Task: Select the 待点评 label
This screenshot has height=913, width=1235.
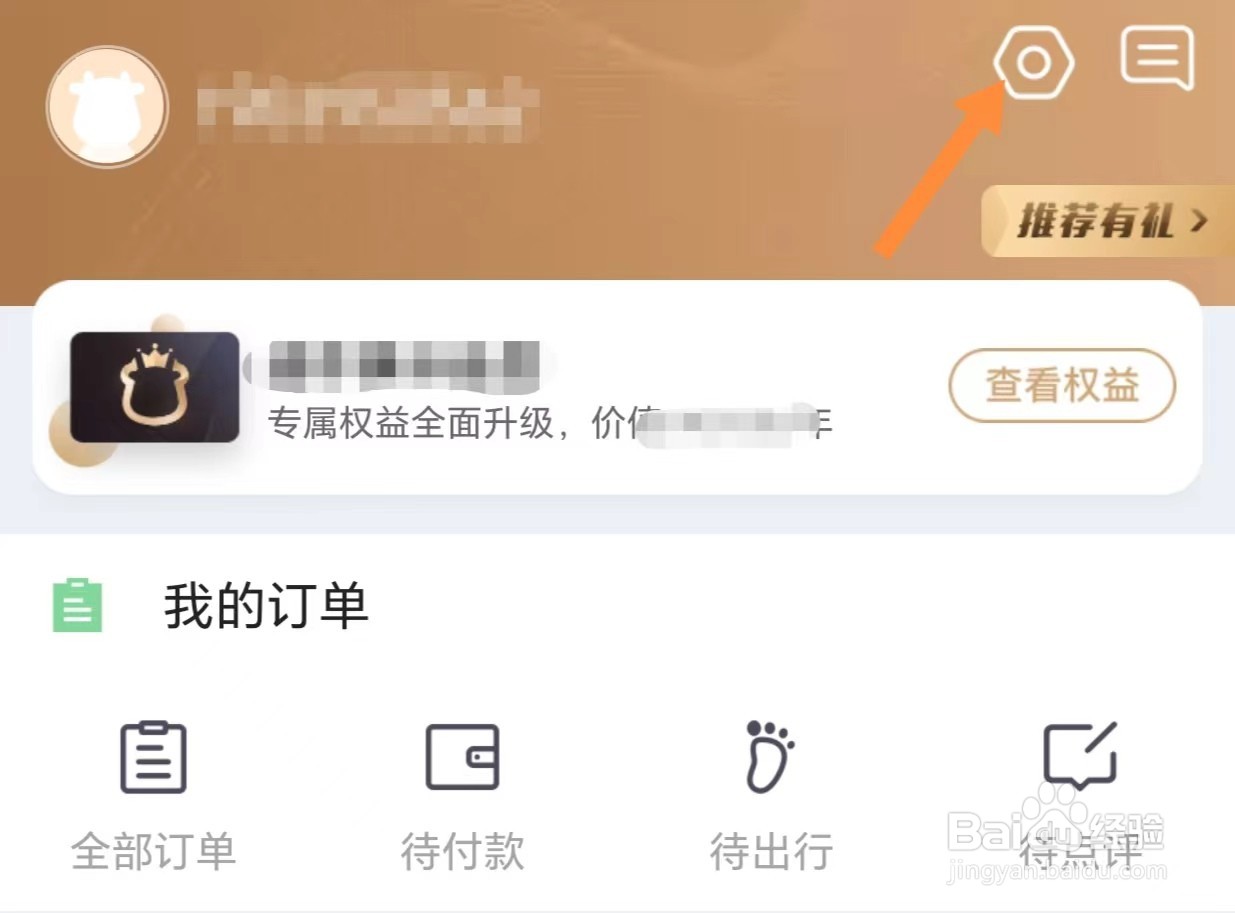Action: (1080, 852)
